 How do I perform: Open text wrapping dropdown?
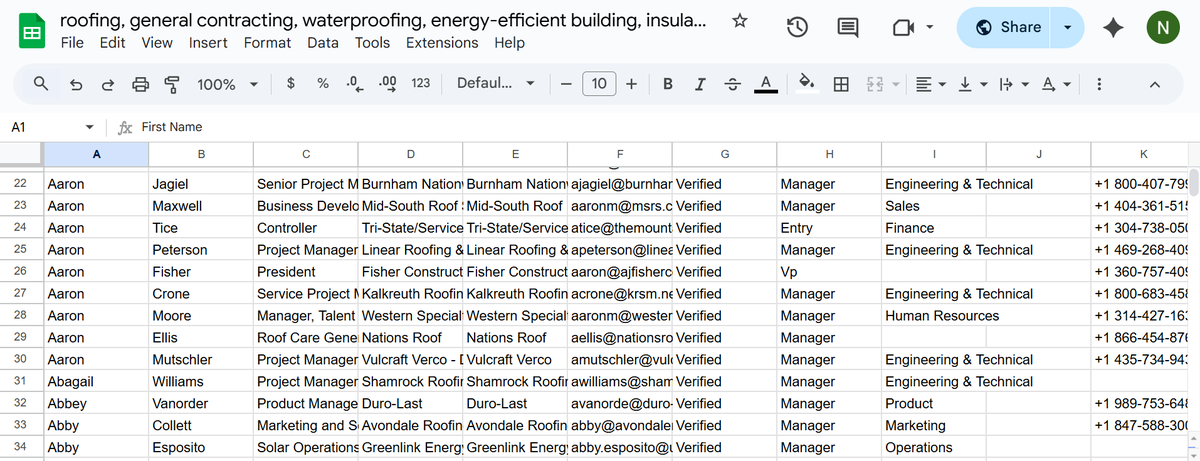[1012, 84]
